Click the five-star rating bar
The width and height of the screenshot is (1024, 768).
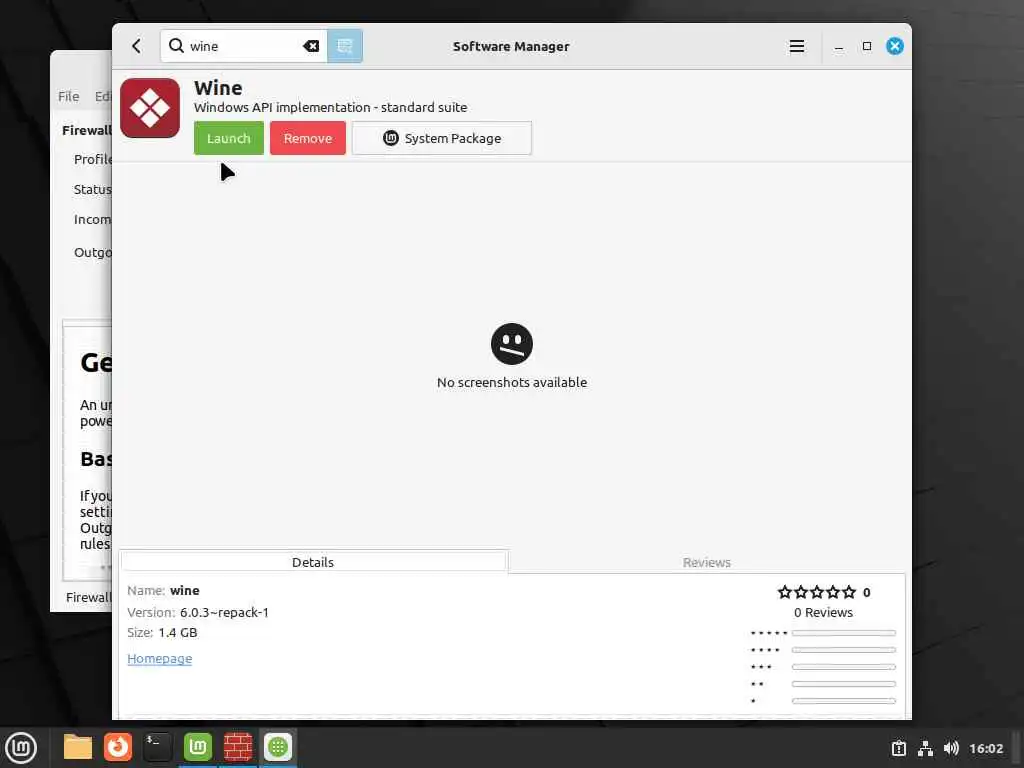843,633
